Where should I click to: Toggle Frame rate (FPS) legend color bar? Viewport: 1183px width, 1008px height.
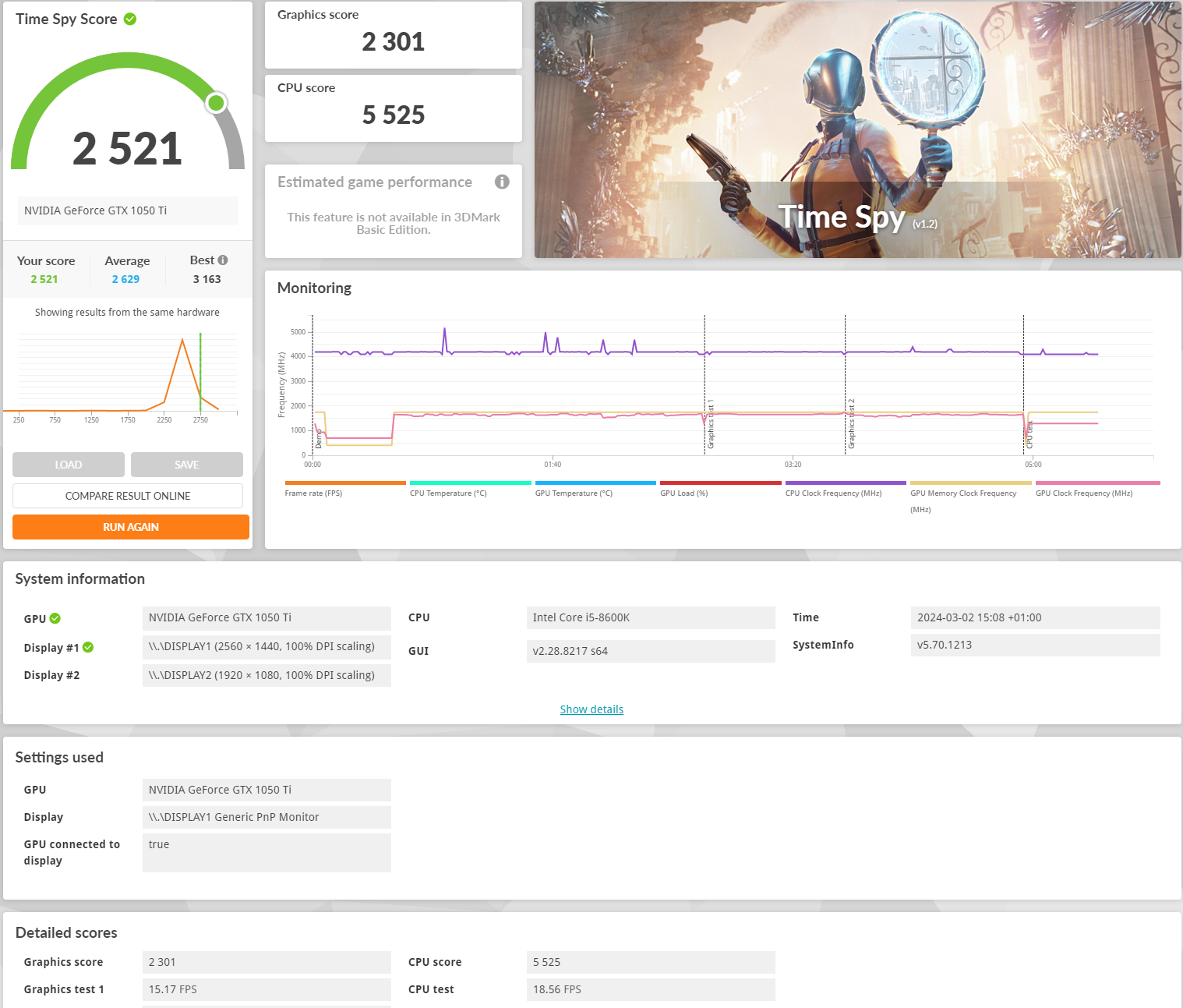[345, 483]
